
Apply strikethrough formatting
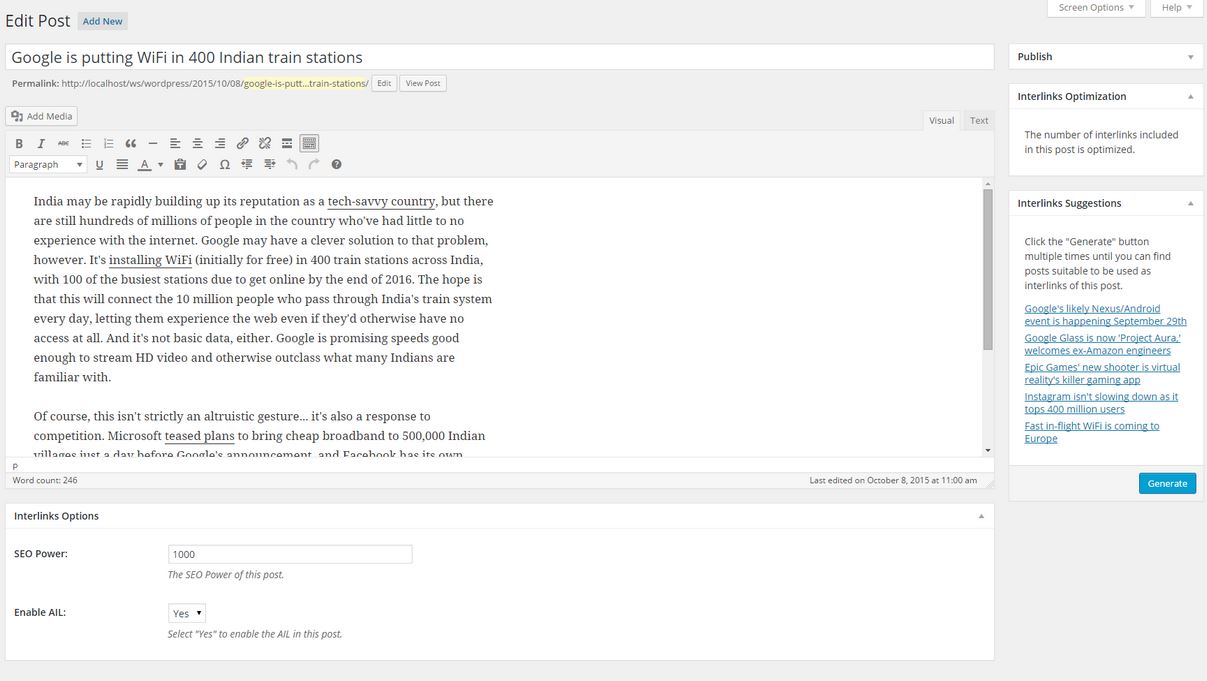[64, 144]
